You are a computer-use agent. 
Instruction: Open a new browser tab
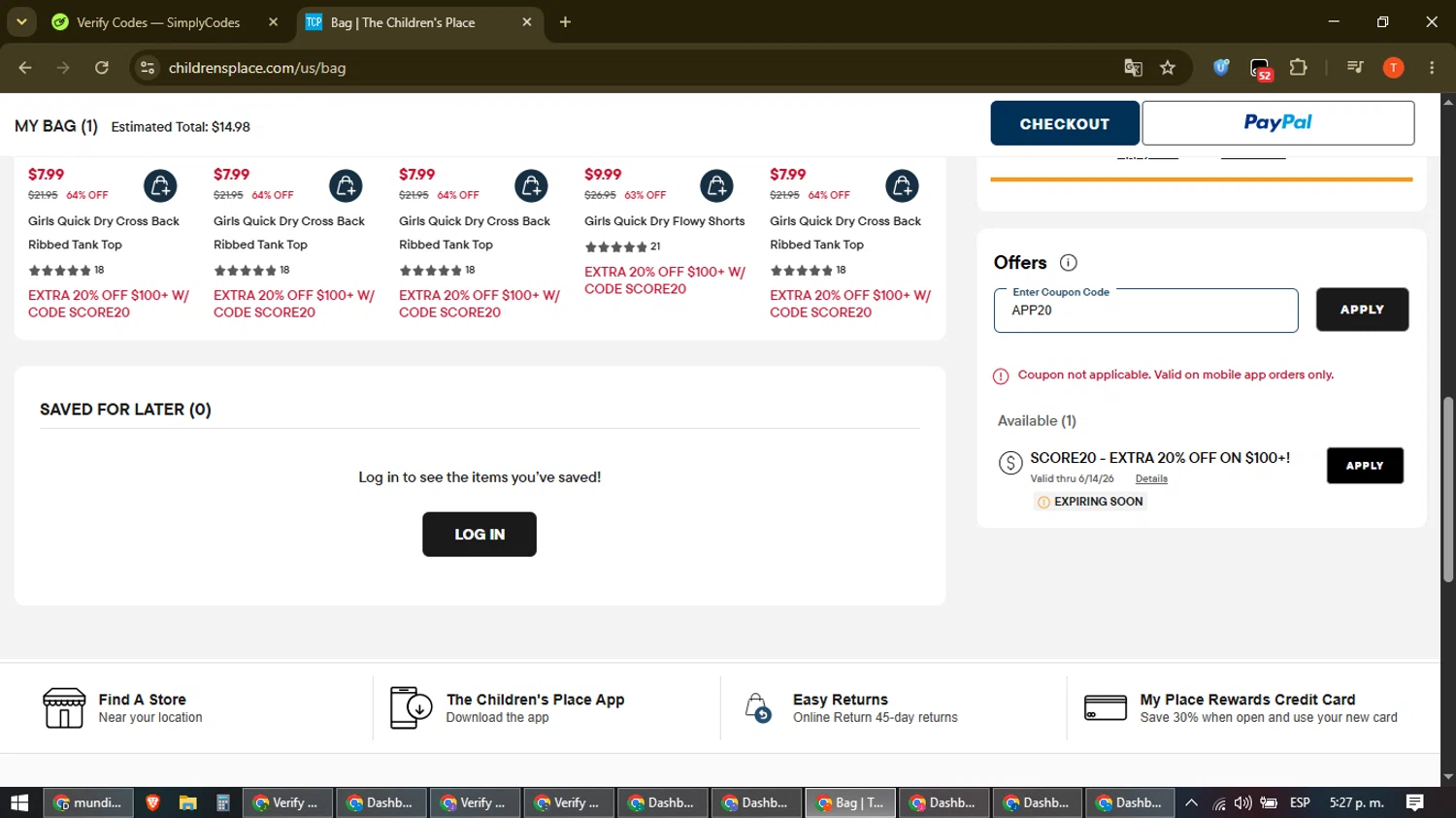pyautogui.click(x=565, y=22)
